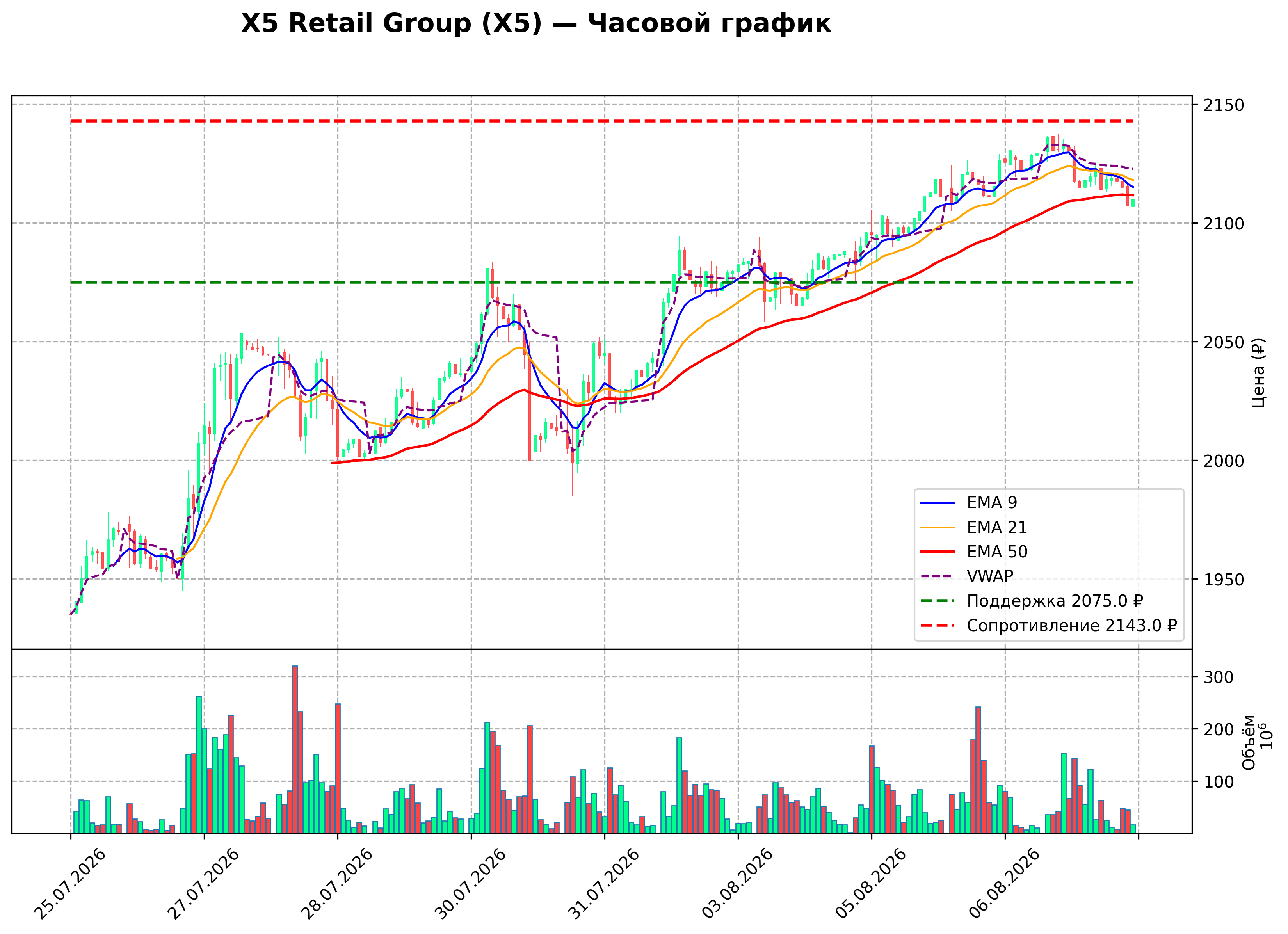The image size is (1288, 934).
Task: Click the "03.08.2026" date label
Action: coord(737,884)
